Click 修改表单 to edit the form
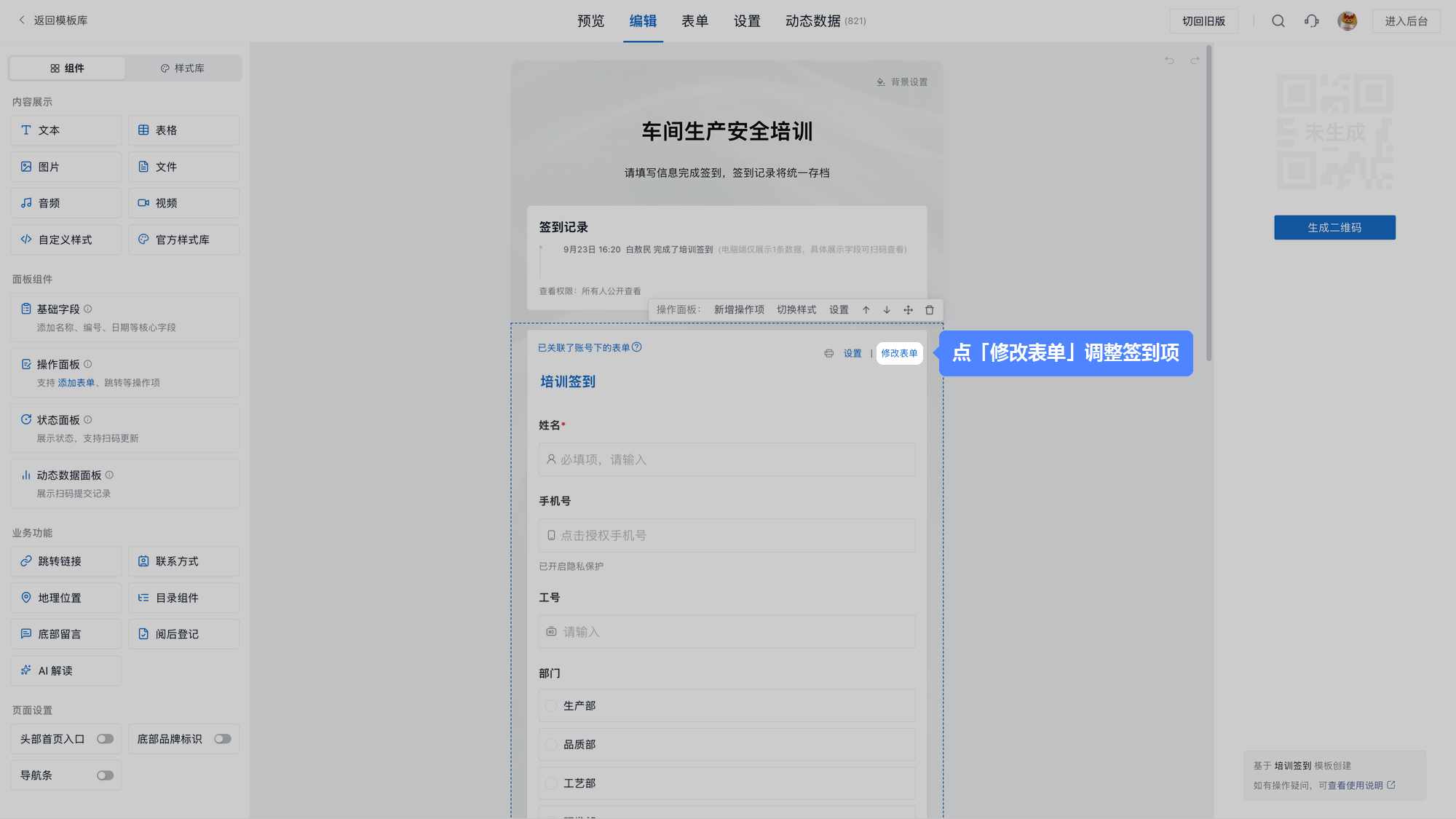Viewport: 1456px width, 819px height. click(x=899, y=353)
